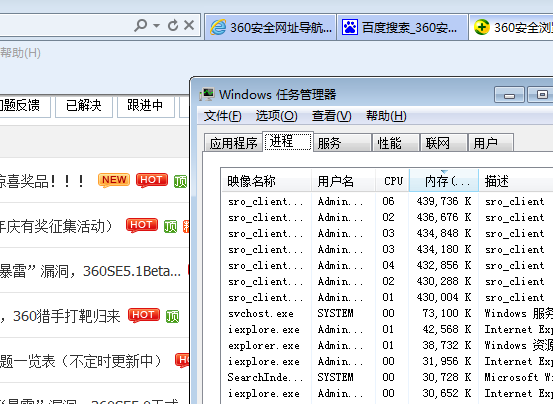Switch to the 性能 tab
The height and width of the screenshot is (404, 553).
coord(396,143)
